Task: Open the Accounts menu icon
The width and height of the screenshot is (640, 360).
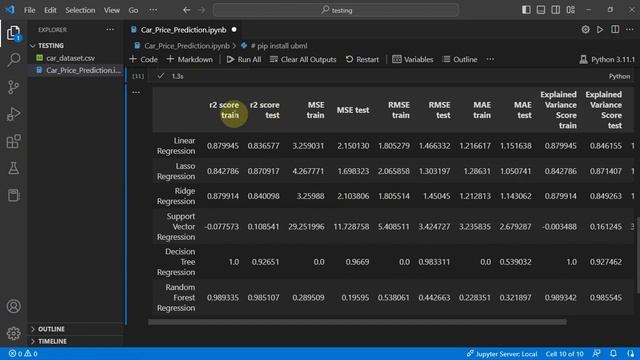Action: pos(13,306)
